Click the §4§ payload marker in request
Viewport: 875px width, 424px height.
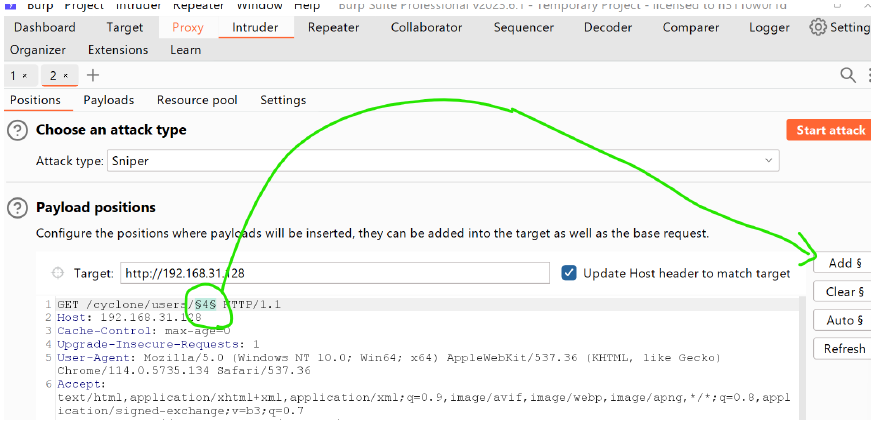coord(205,305)
